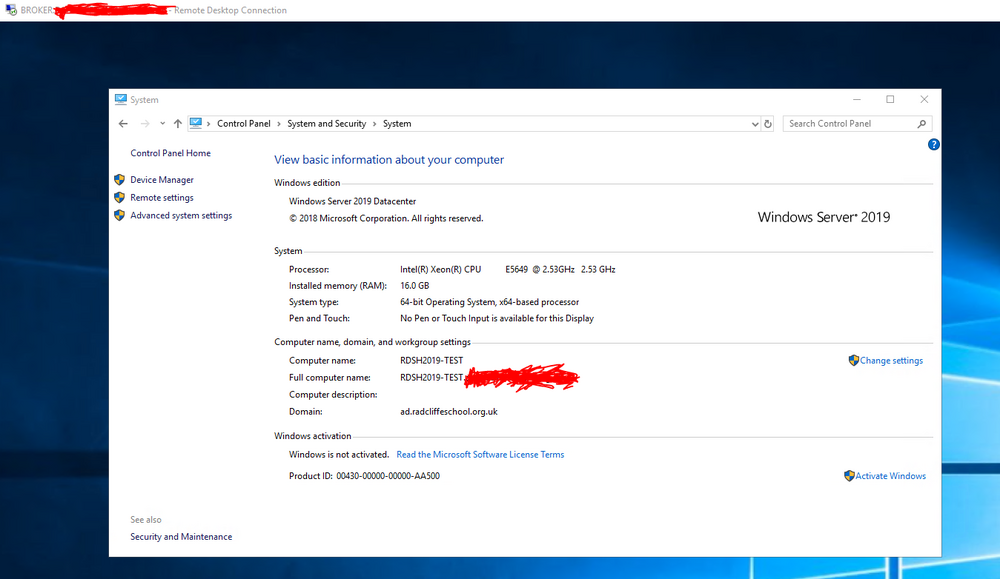Open the recent locations chevron
Screen dimensions: 1000x579
point(163,124)
